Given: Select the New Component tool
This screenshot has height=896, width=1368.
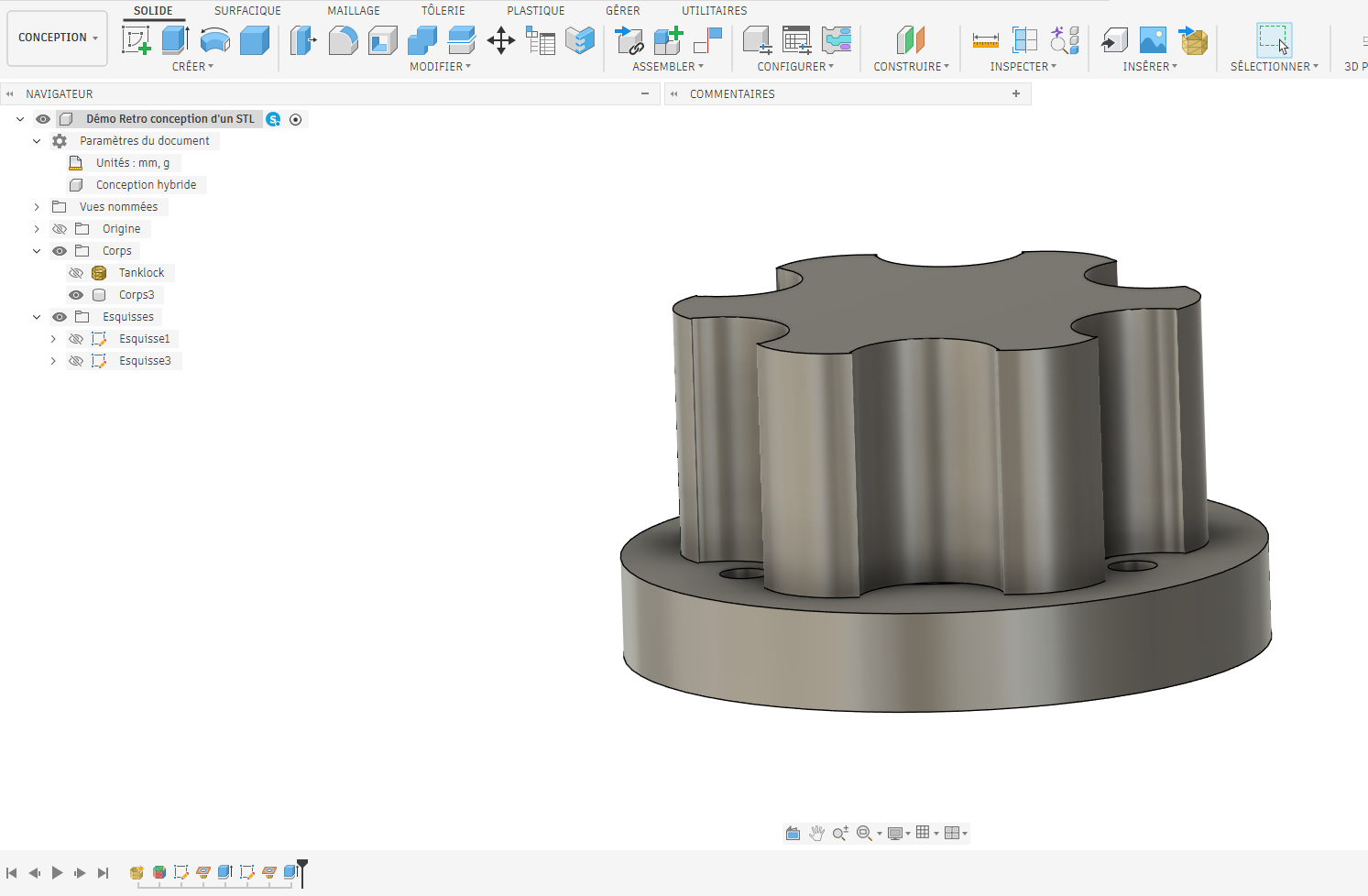Looking at the screenshot, I should click(668, 40).
